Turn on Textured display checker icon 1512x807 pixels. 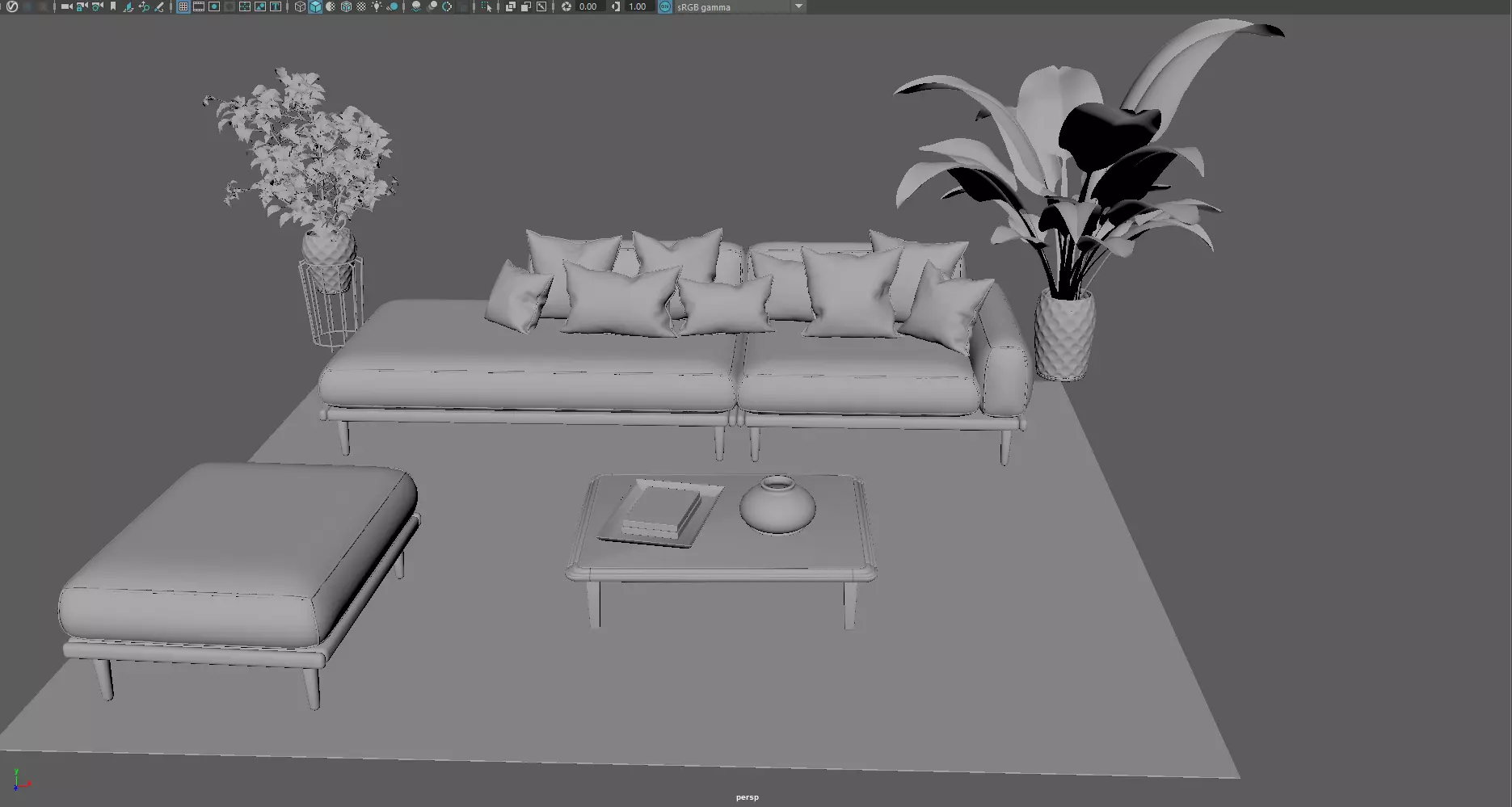(361, 6)
